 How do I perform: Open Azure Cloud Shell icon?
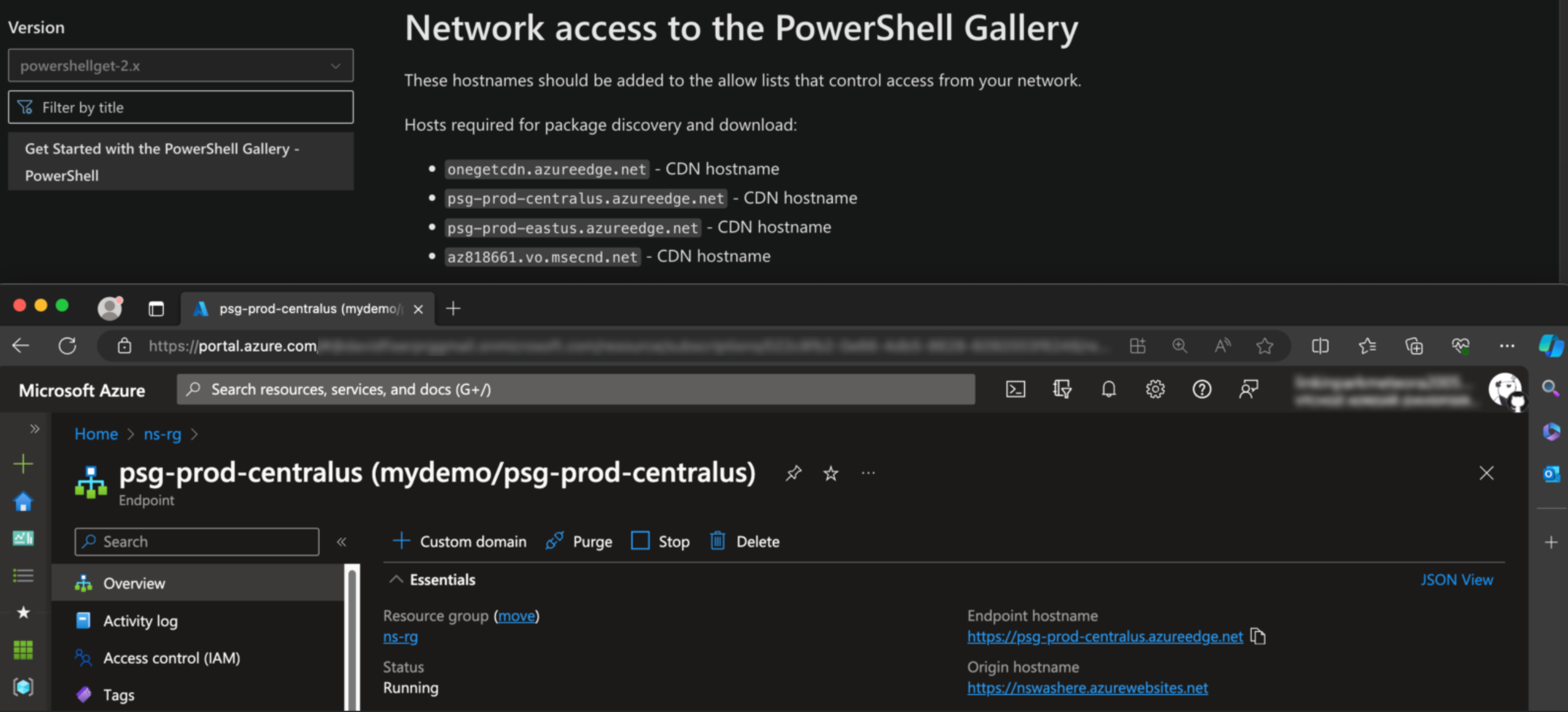1015,389
